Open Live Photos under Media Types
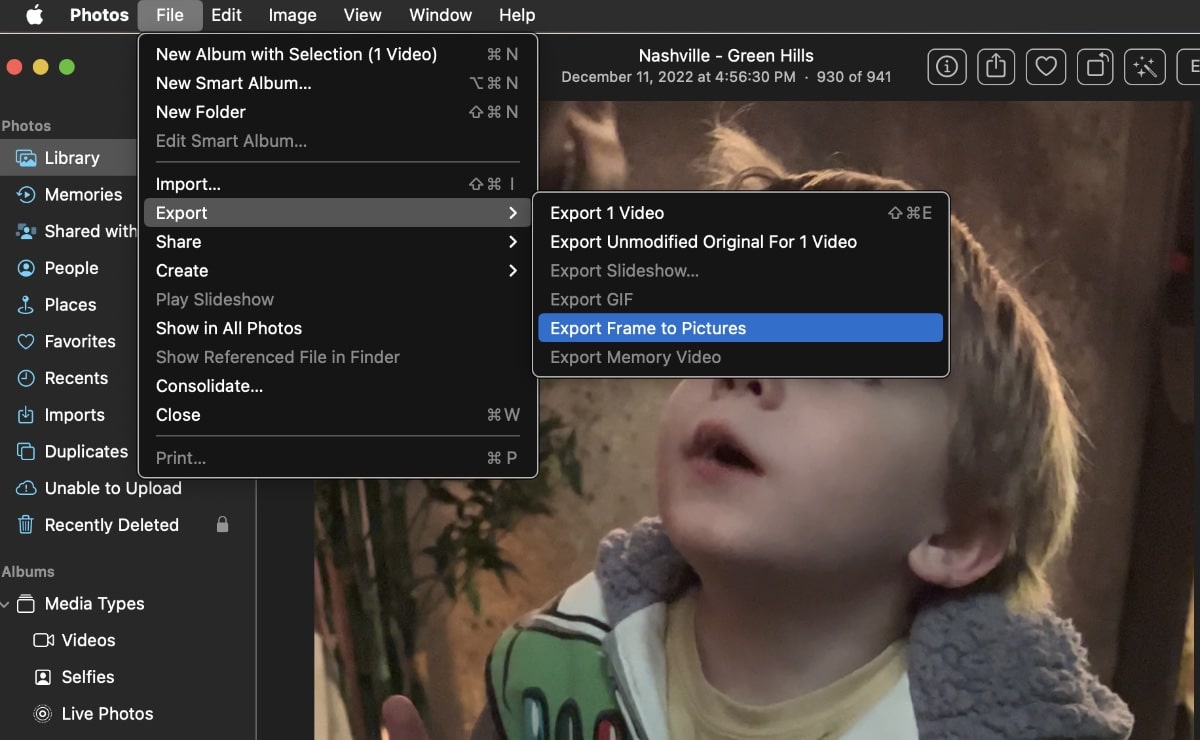This screenshot has width=1200, height=740. [x=107, y=714]
